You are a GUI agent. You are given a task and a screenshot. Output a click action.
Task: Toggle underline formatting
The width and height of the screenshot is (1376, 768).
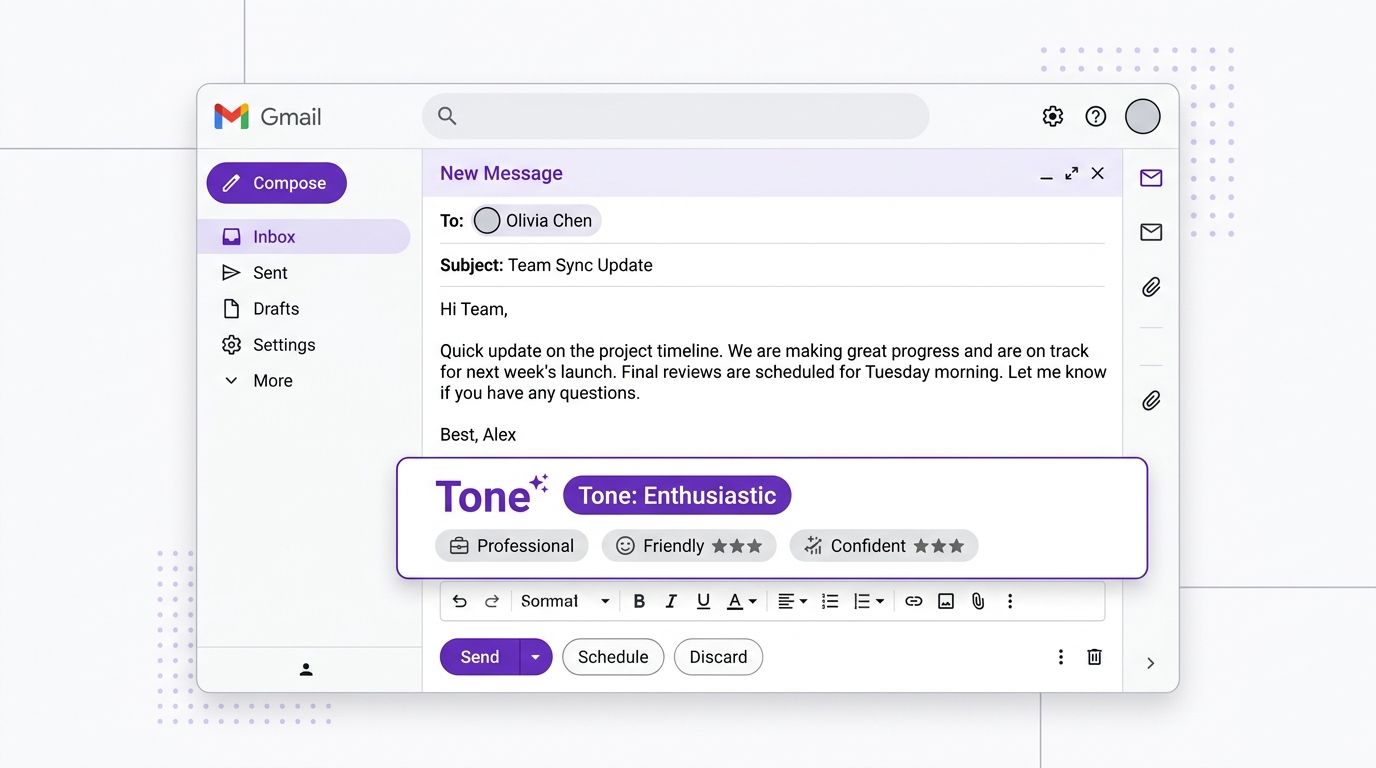click(703, 601)
